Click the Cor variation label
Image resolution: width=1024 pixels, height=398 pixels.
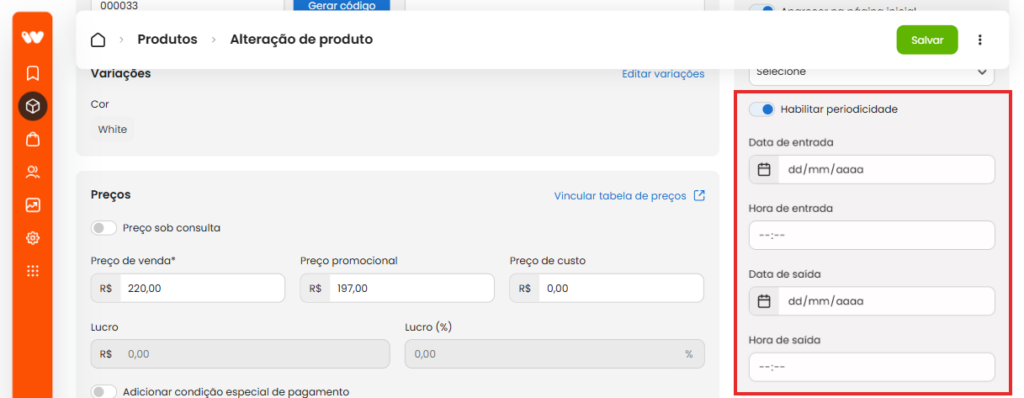click(100, 104)
